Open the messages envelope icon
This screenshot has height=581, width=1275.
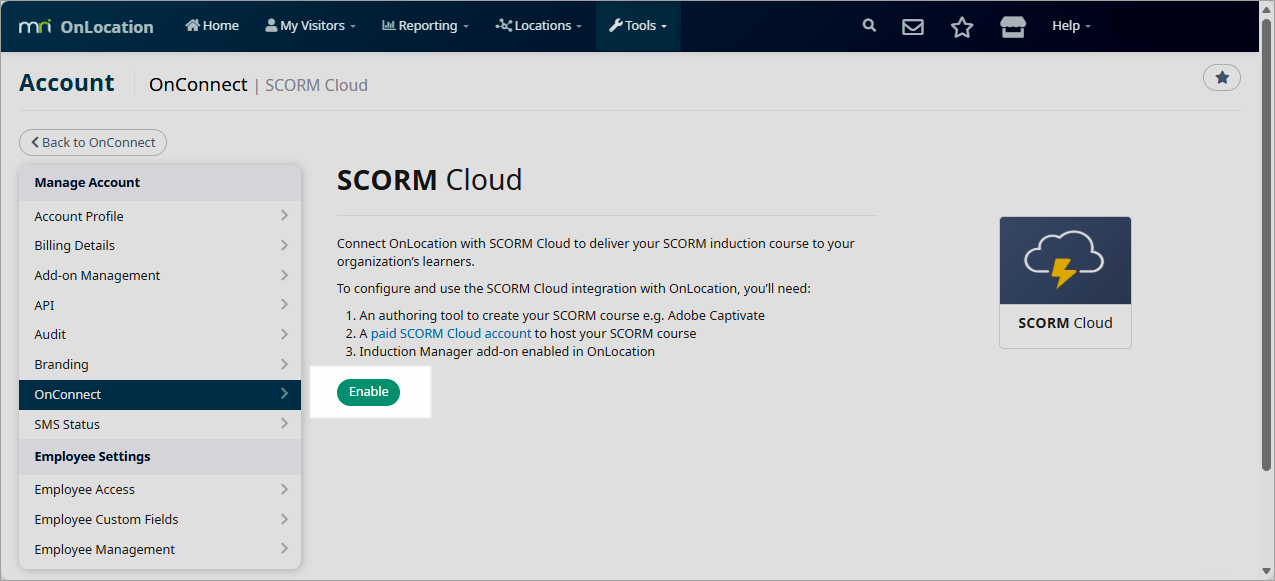(913, 27)
